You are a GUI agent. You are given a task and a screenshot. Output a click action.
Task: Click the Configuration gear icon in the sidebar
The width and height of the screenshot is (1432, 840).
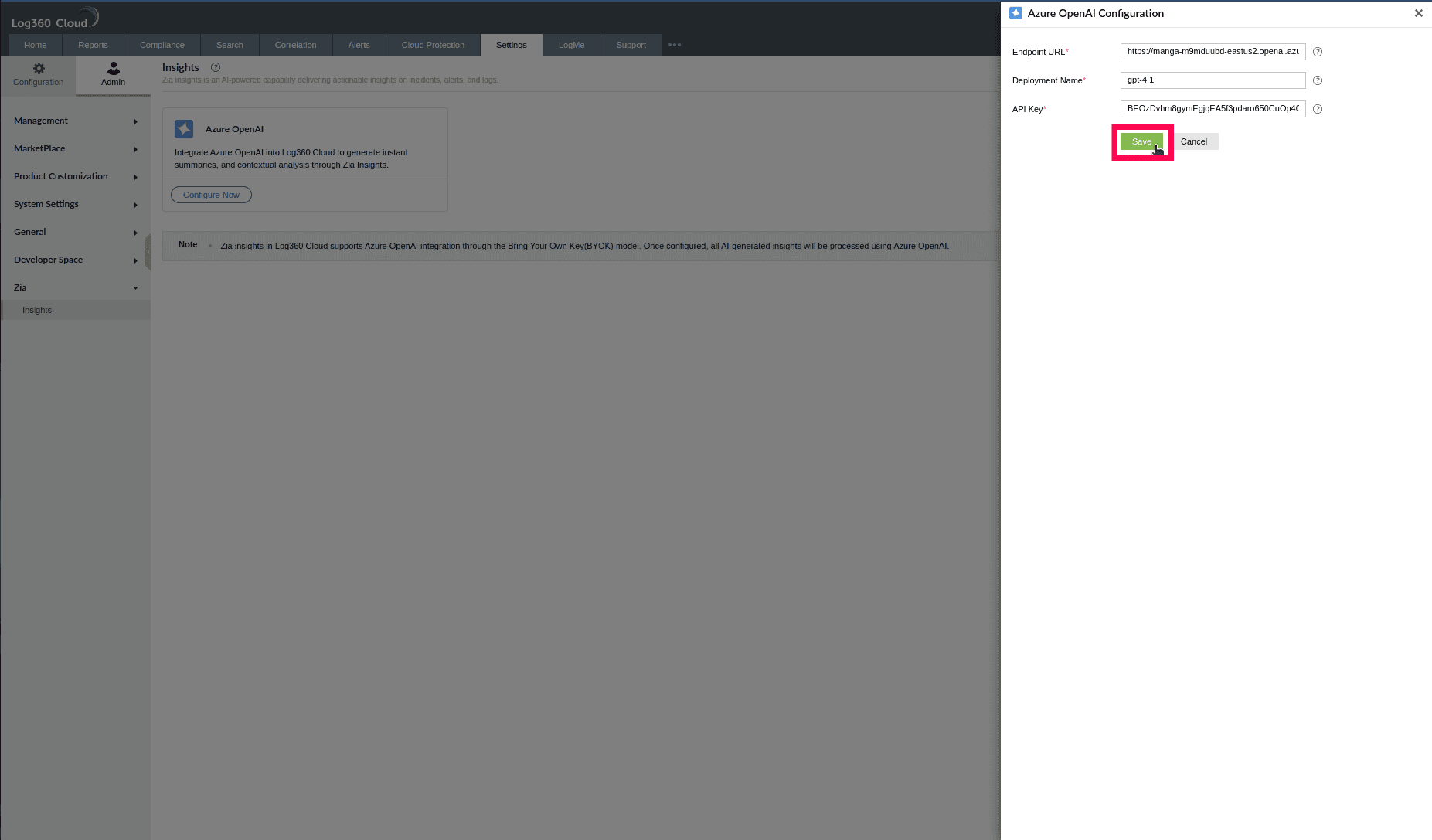coord(38,69)
